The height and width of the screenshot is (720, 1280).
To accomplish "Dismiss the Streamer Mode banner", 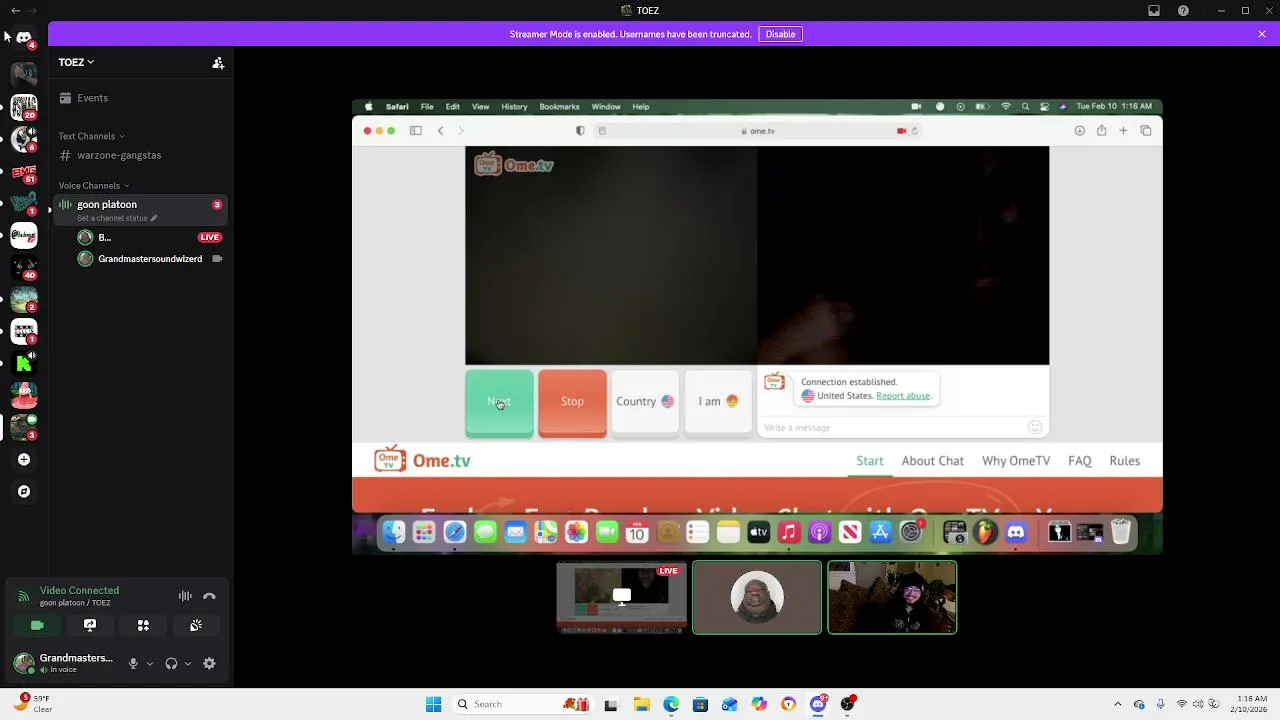I will (1262, 34).
